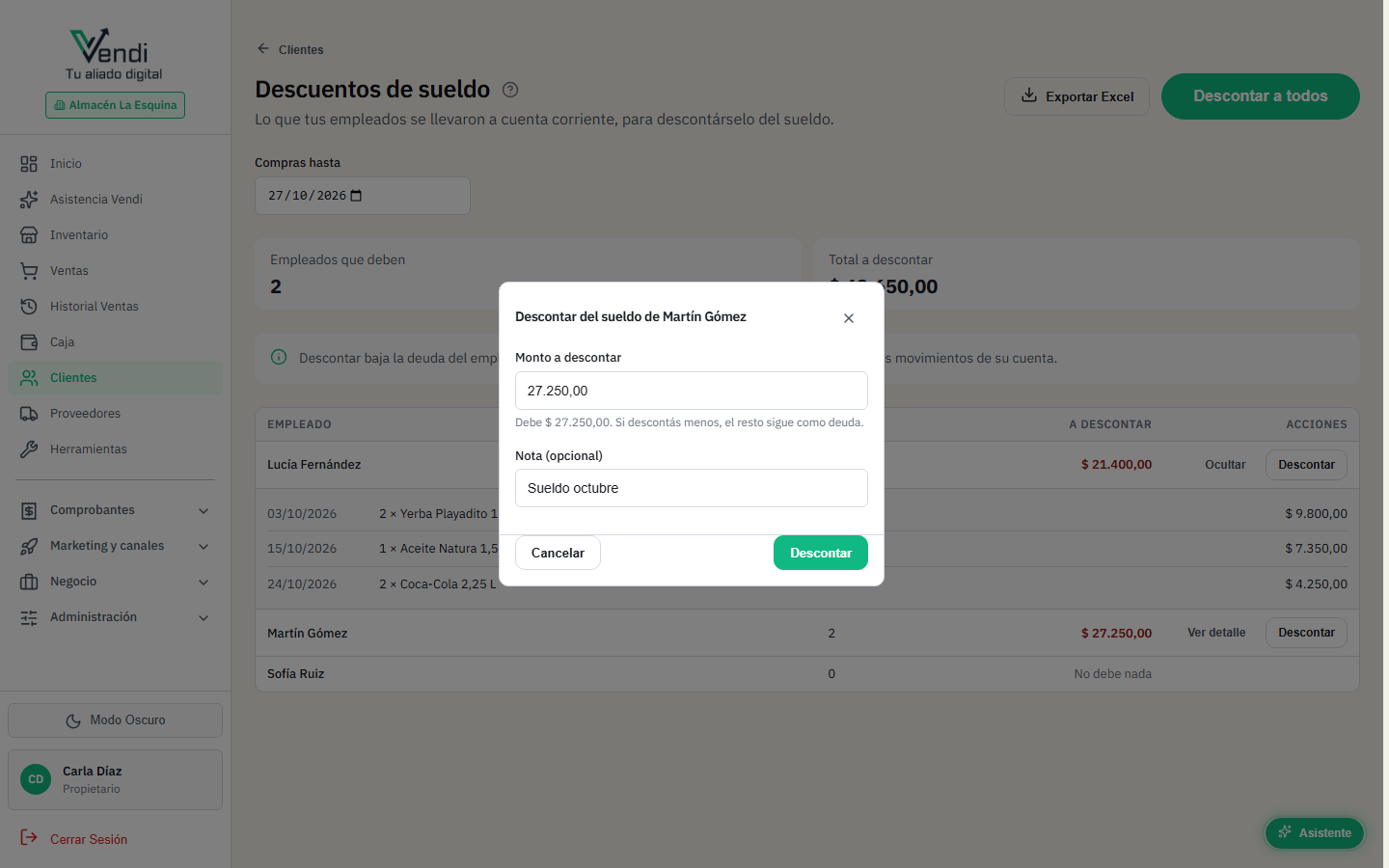
Task: Open the calendar picker icon in Compras hasta
Action: click(356, 196)
